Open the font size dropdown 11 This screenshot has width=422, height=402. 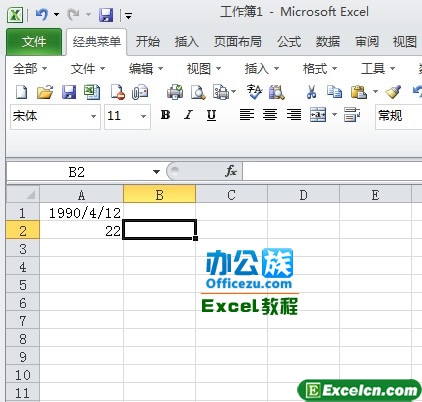[143, 116]
